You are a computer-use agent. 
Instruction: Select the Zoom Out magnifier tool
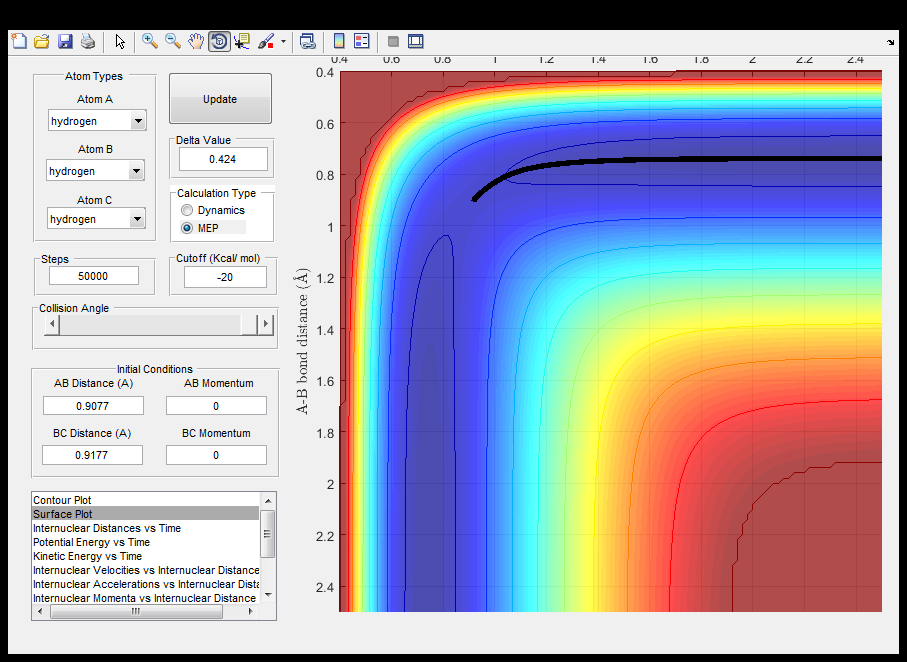(x=173, y=41)
